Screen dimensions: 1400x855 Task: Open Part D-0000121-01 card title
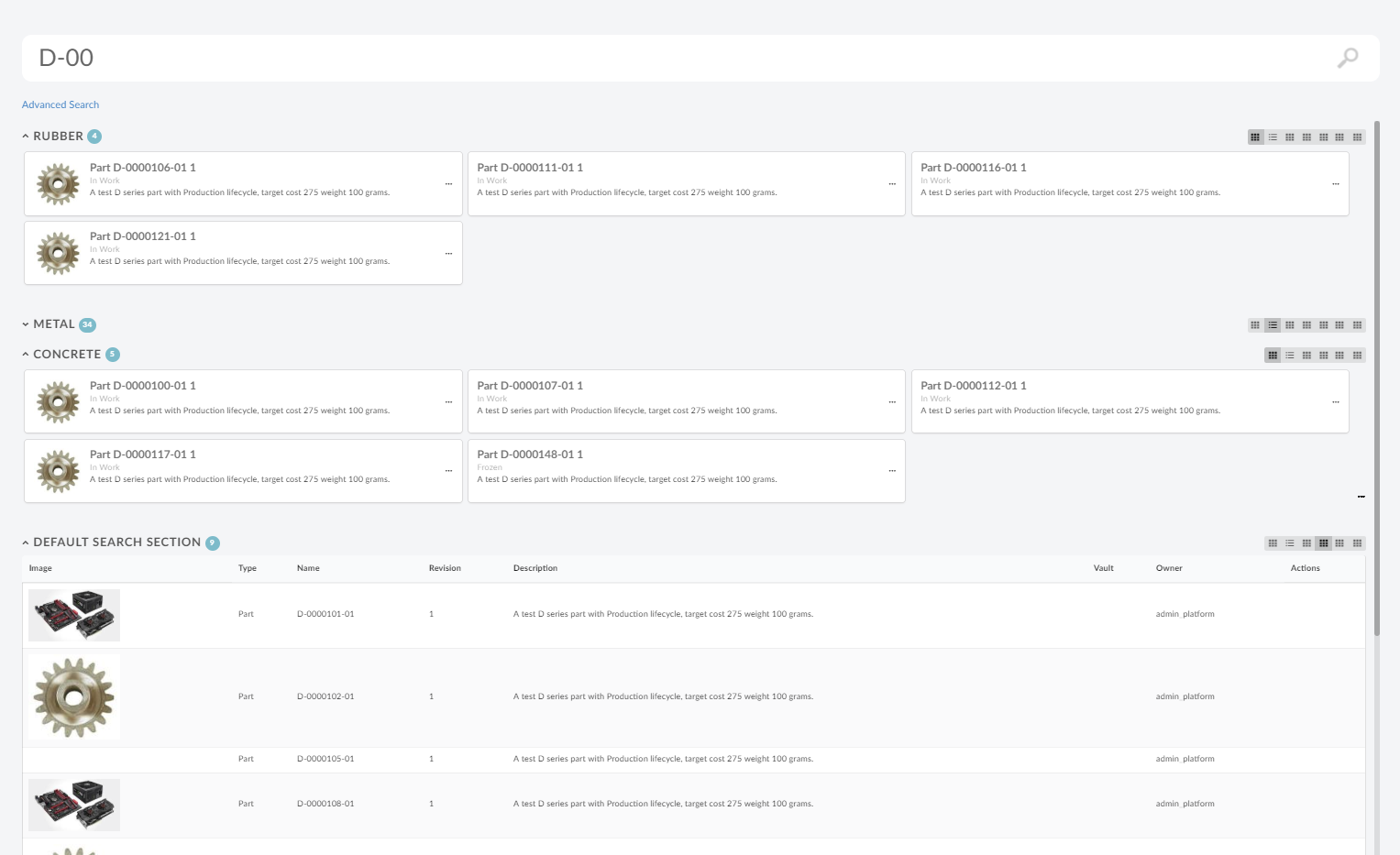142,236
